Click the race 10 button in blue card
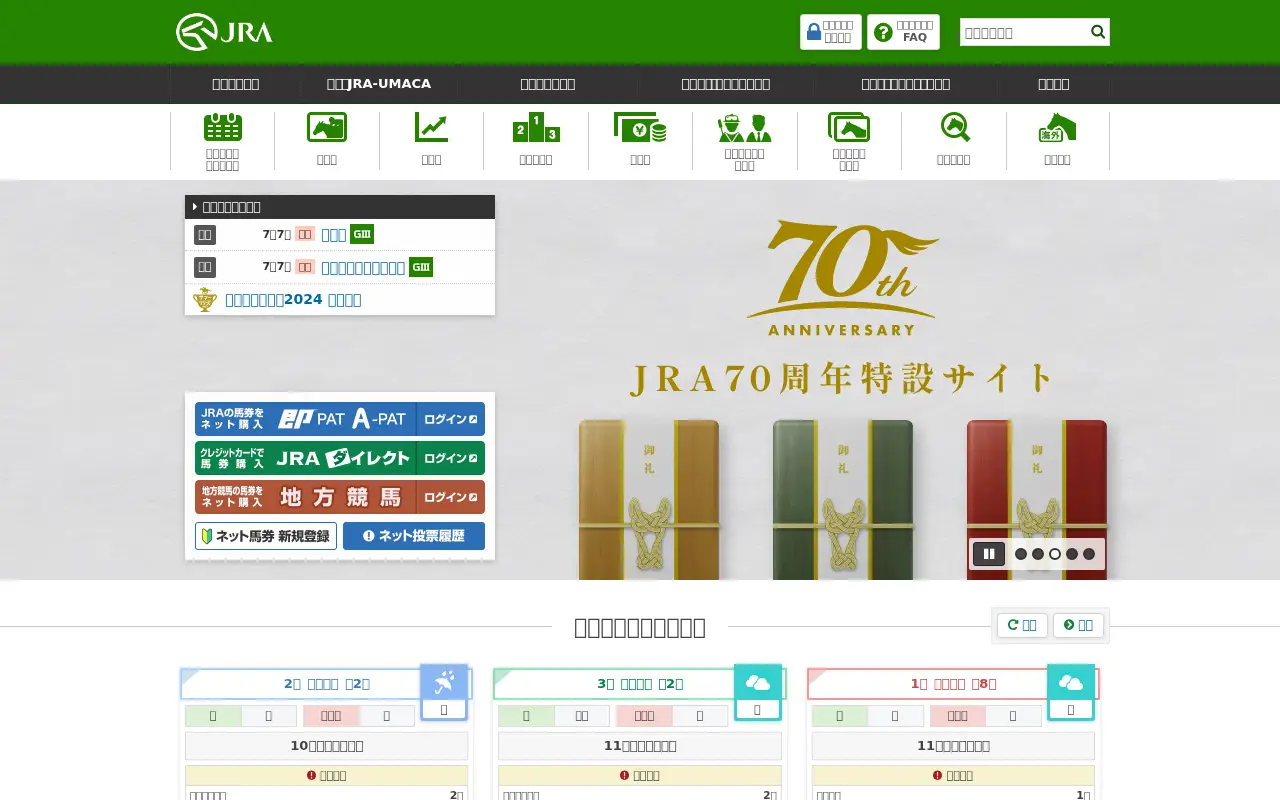 (327, 746)
